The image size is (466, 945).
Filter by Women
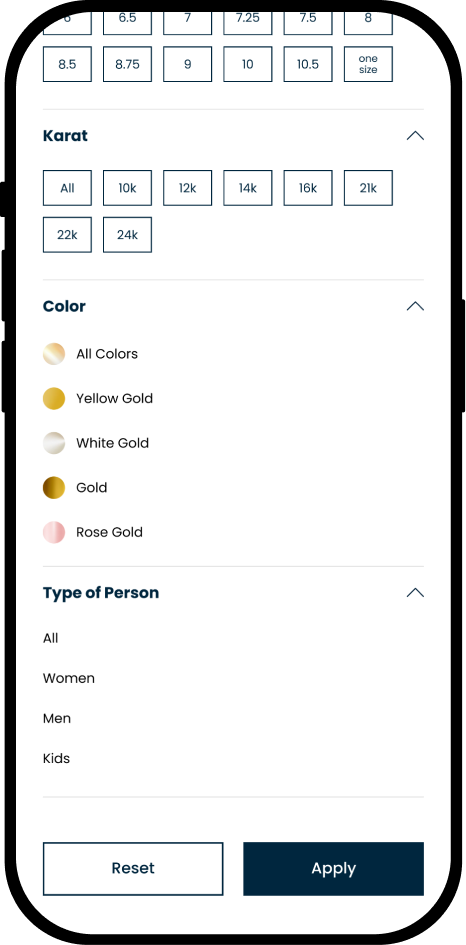tap(69, 678)
